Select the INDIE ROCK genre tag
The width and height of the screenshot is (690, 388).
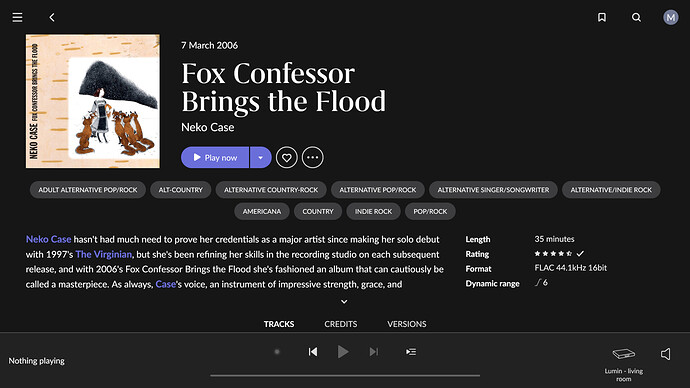(373, 212)
